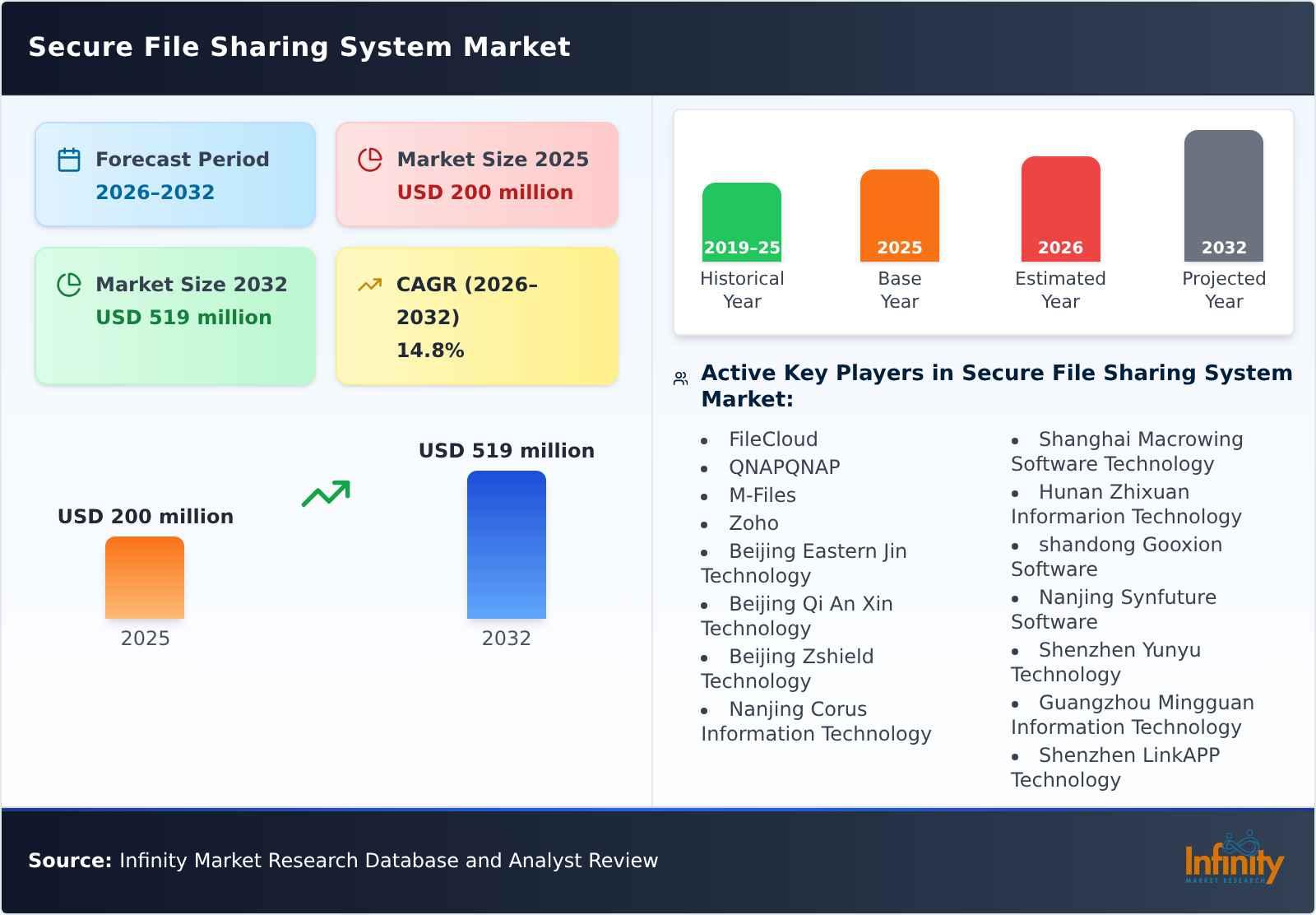Viewport: 1316px width, 915px height.
Task: Click the orange 2025 Base Year bar
Action: point(900,216)
